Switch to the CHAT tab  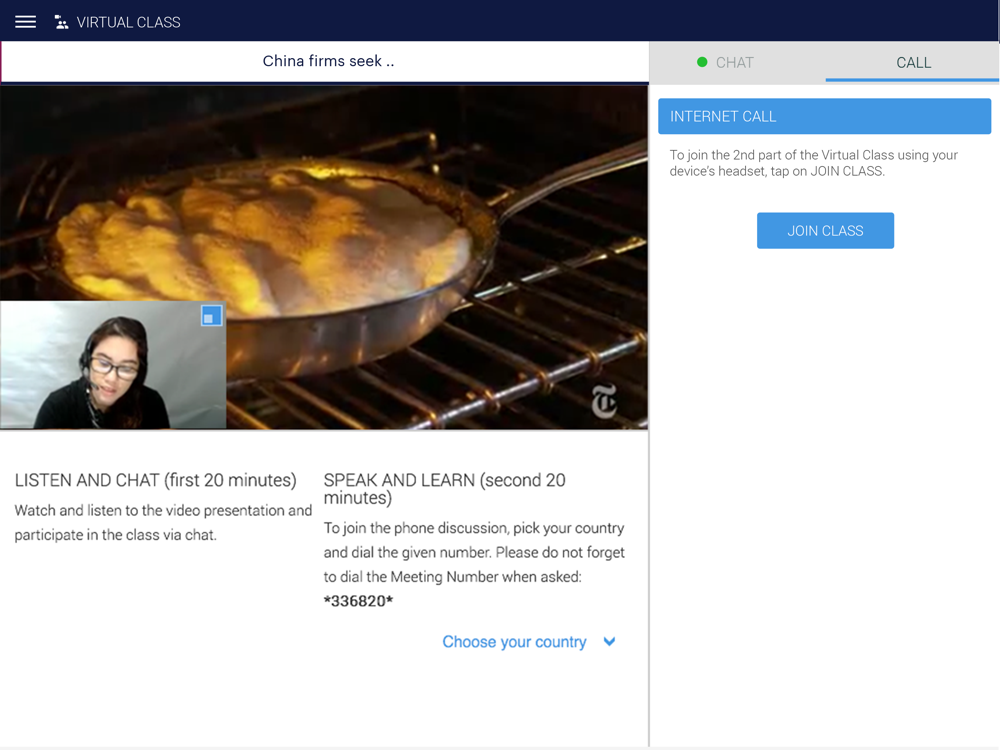tap(734, 62)
